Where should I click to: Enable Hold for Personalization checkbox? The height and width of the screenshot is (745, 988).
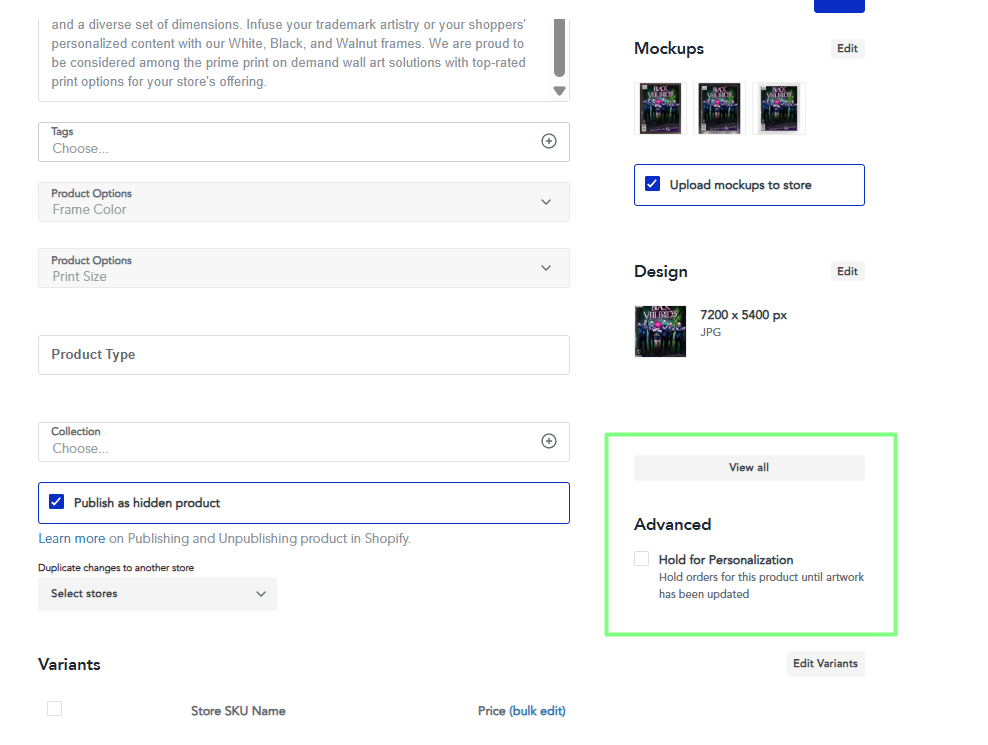tap(642, 559)
